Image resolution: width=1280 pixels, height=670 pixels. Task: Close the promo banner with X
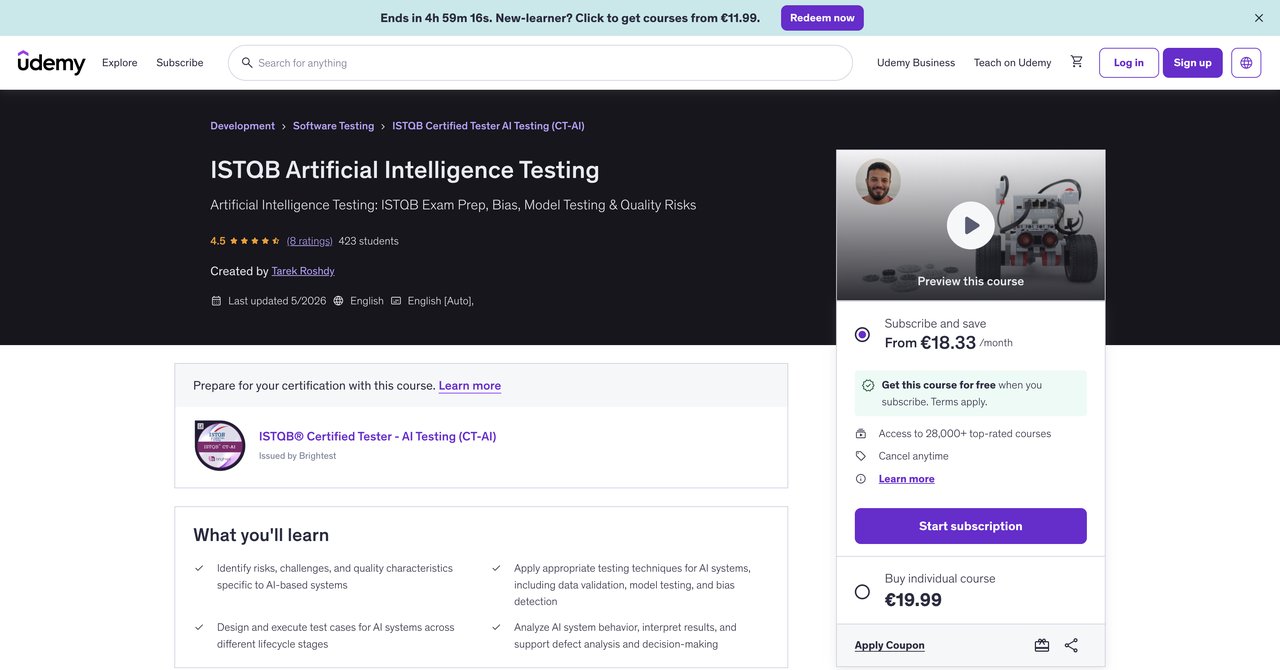[1259, 18]
